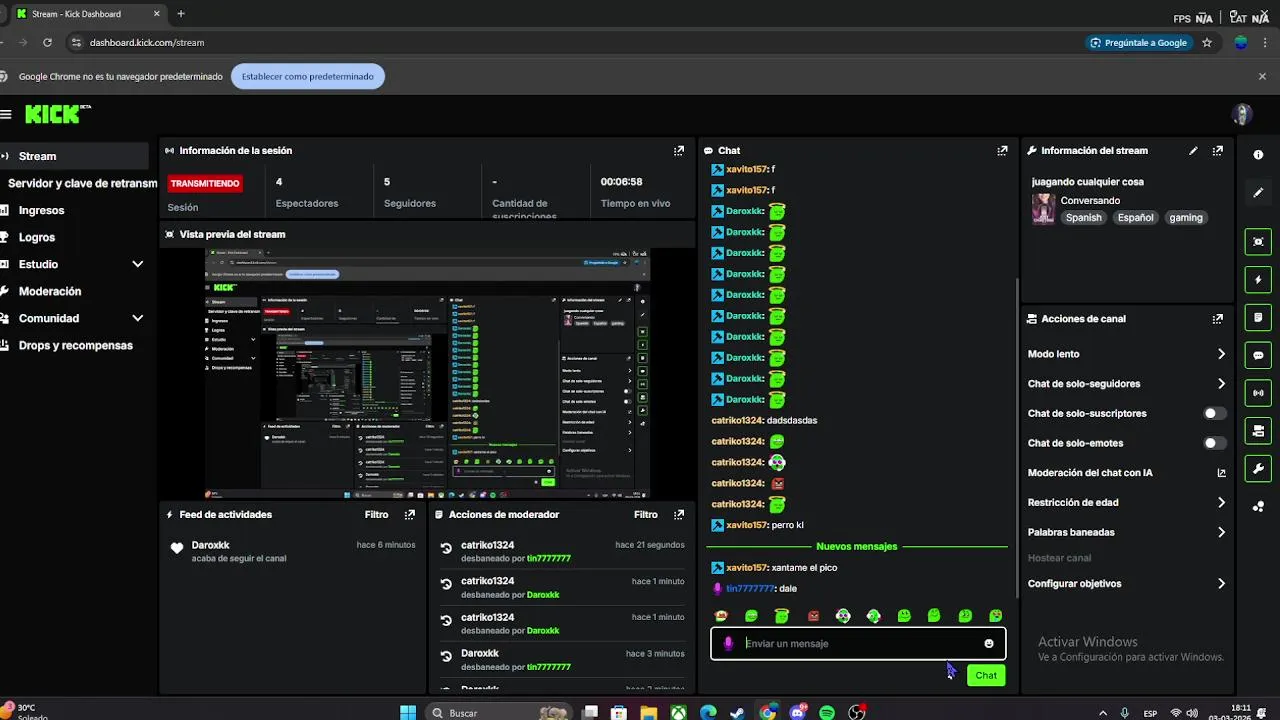
Task: Open the info icon in right rail
Action: click(x=1258, y=155)
